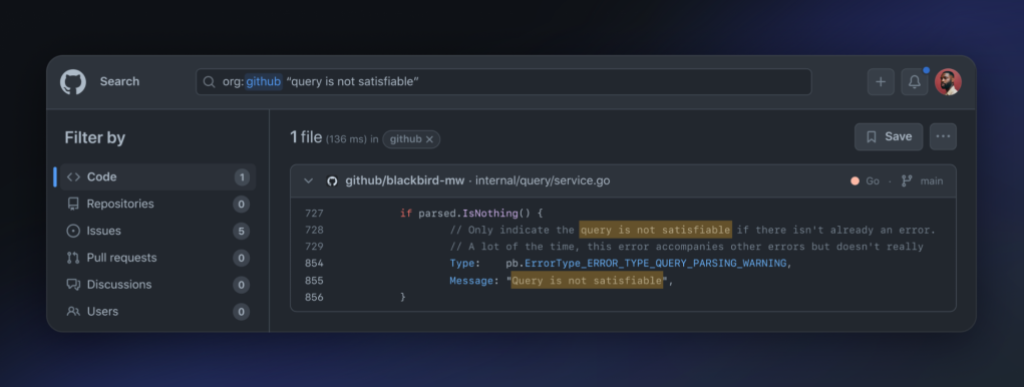
Task: Click the branch icon next to main
Action: point(906,181)
